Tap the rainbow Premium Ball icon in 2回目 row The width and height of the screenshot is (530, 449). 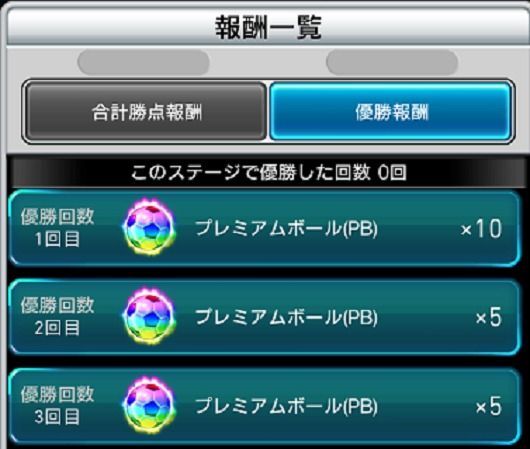(149, 316)
